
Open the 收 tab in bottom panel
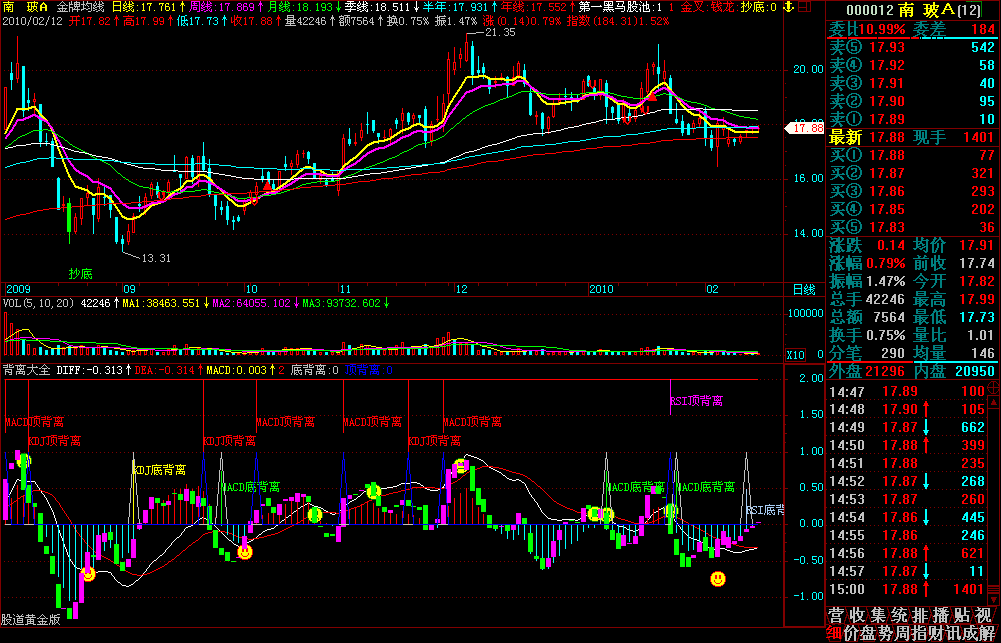coord(857,616)
